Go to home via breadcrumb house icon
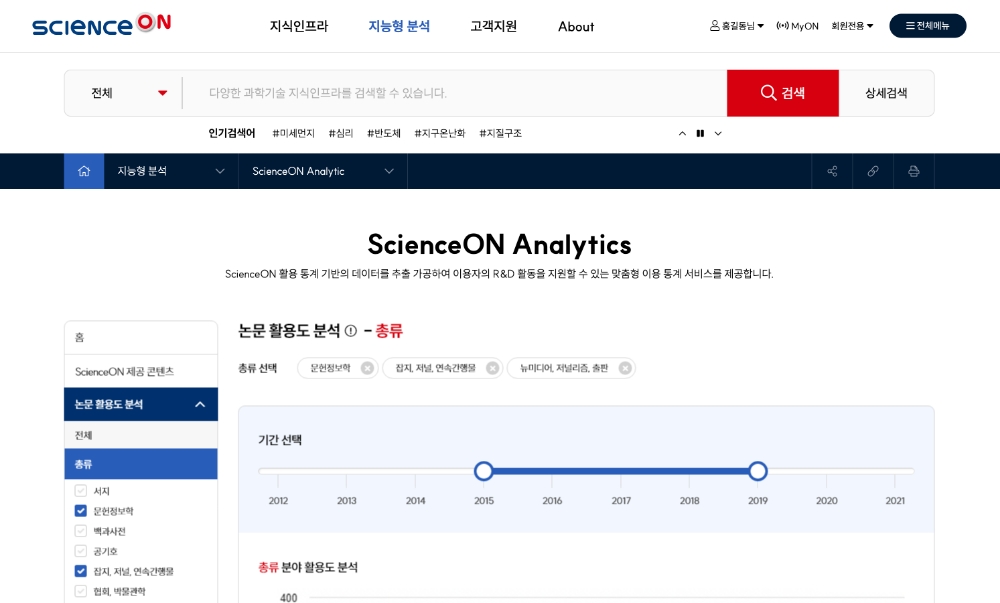Screen dimensions: 1000x603 [x=84, y=171]
